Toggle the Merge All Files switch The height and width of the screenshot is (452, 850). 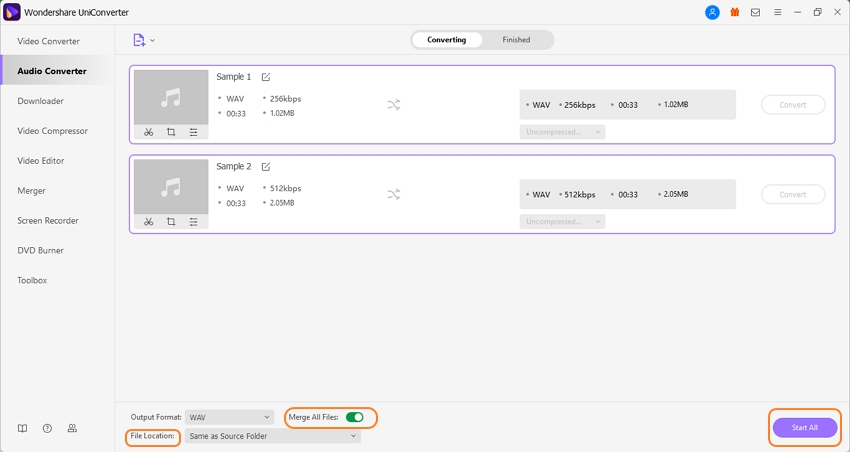(x=354, y=417)
